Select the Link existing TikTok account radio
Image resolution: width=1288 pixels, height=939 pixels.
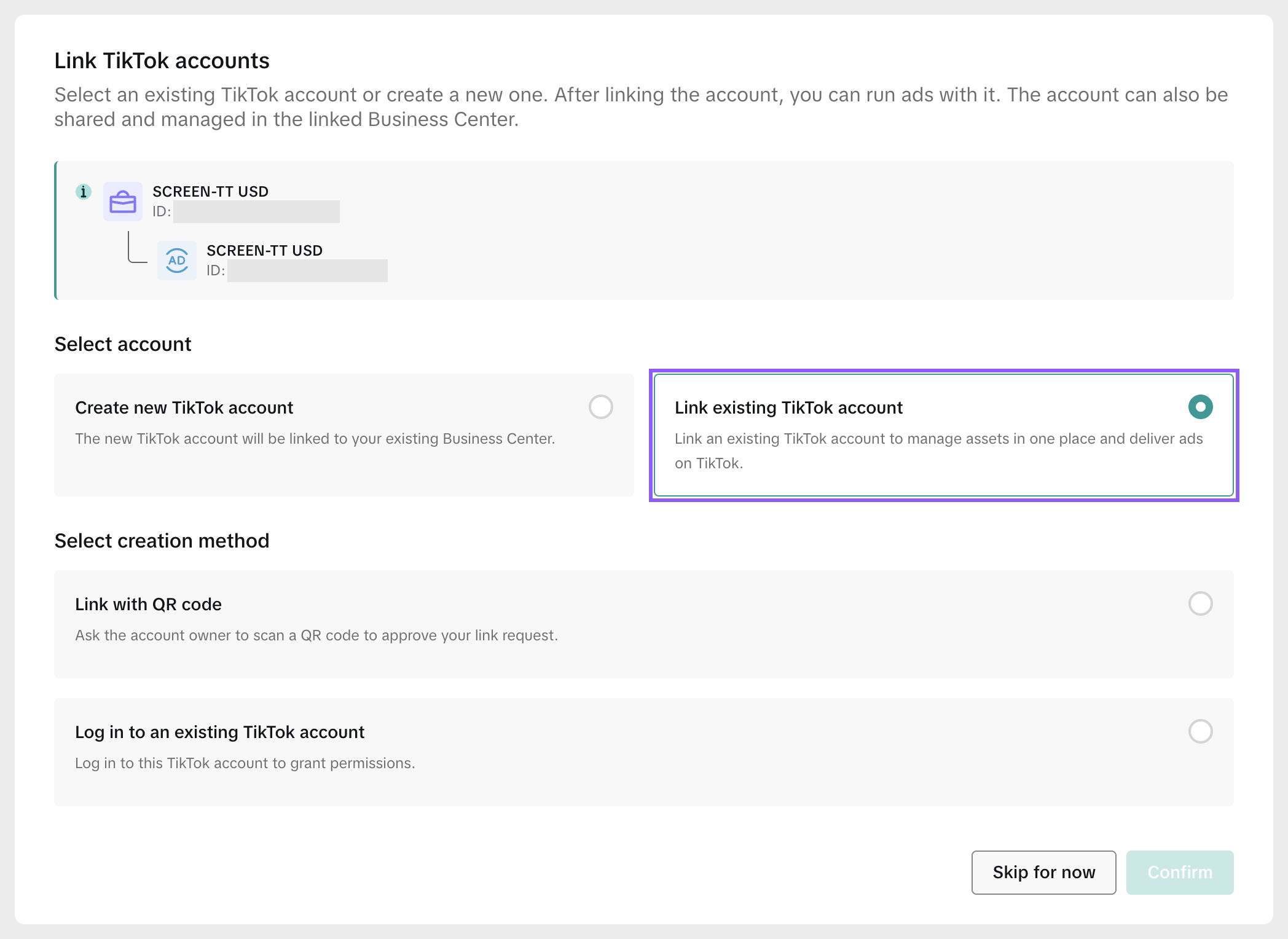point(1200,407)
